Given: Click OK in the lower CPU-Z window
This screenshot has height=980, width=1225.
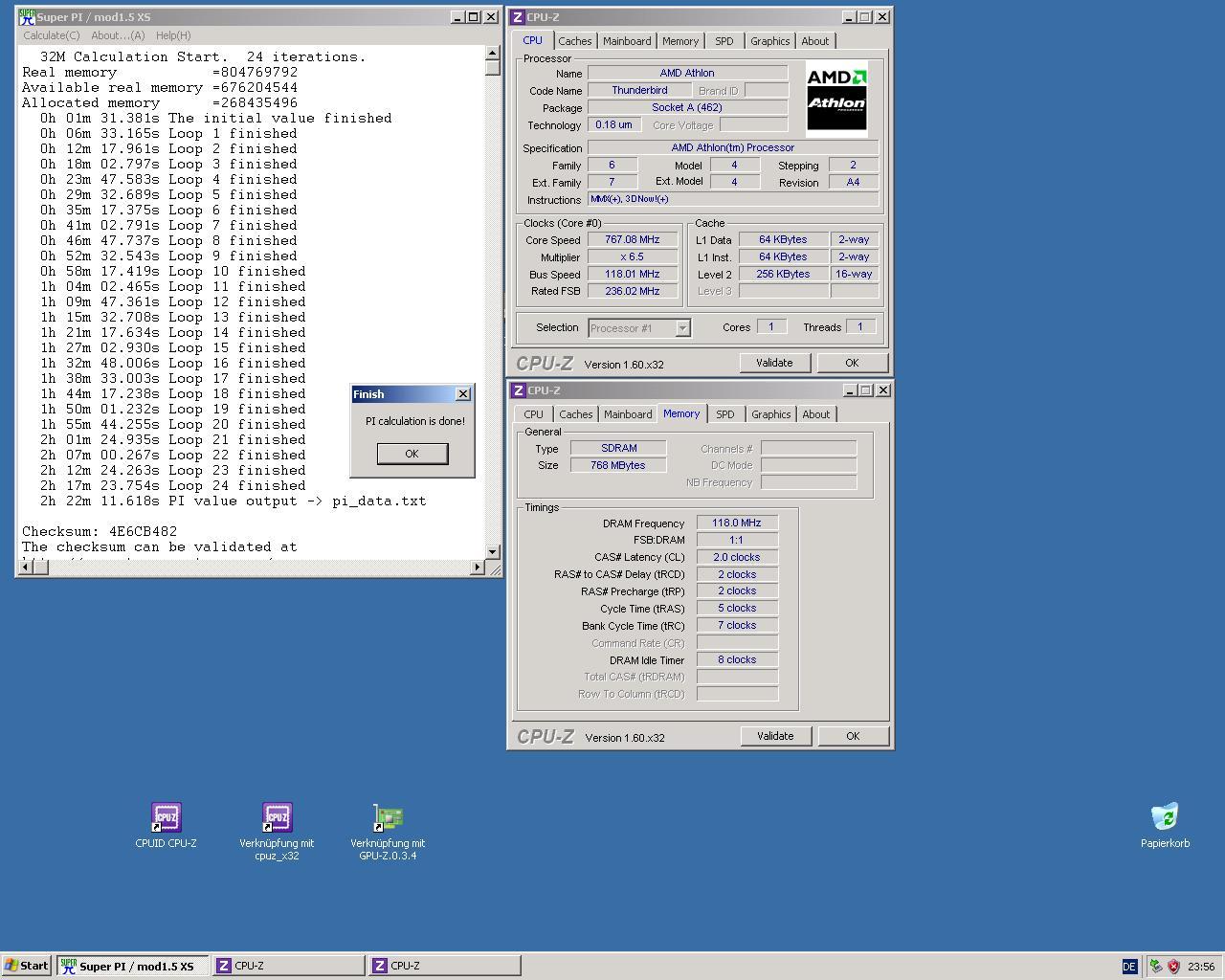Looking at the screenshot, I should 853,736.
